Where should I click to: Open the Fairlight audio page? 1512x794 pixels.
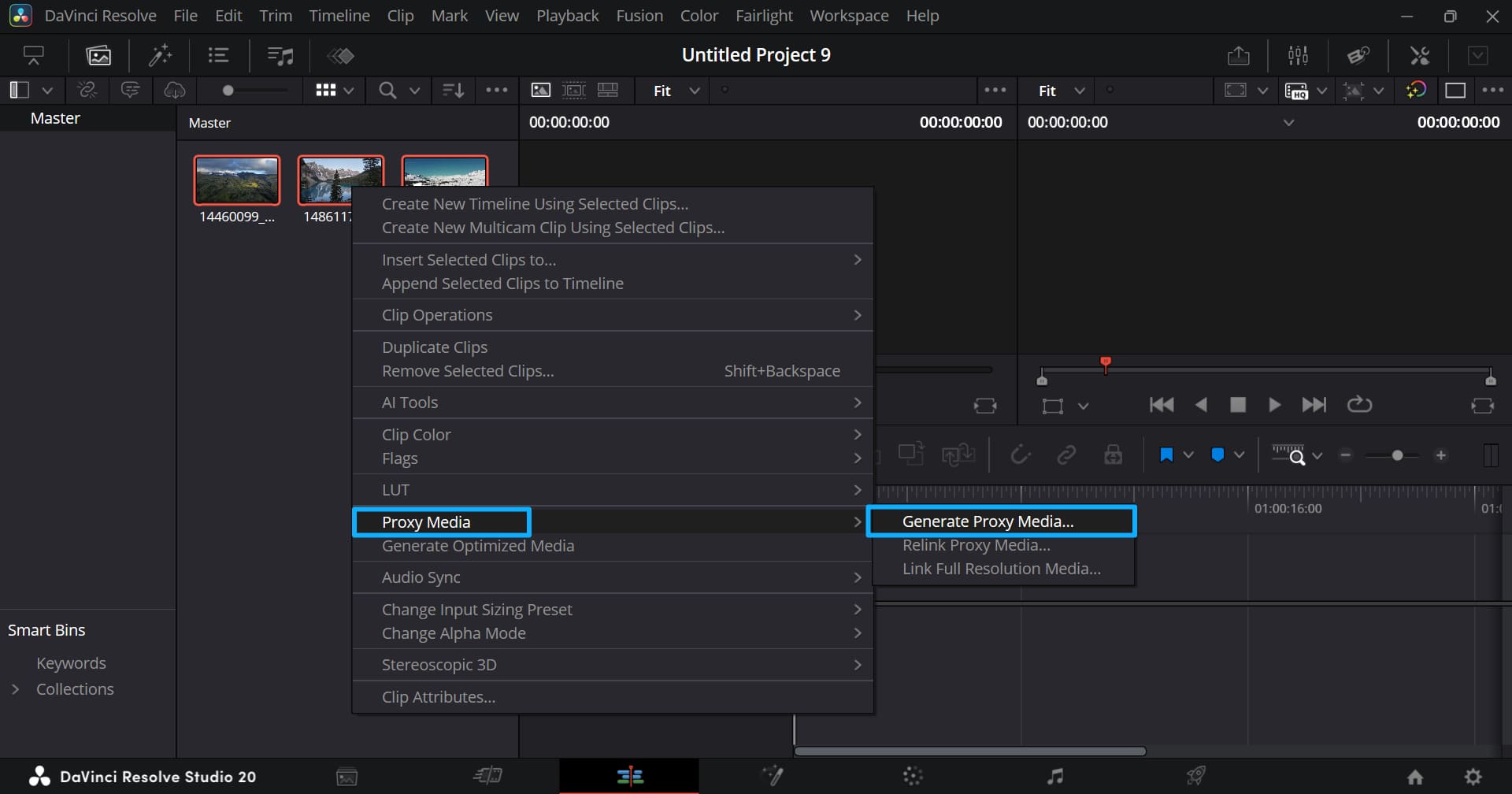pos(1055,776)
